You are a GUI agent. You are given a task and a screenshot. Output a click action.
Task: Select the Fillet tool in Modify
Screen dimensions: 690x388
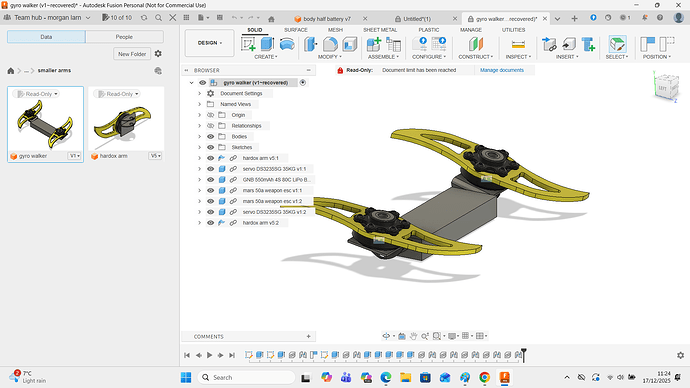click(330, 44)
